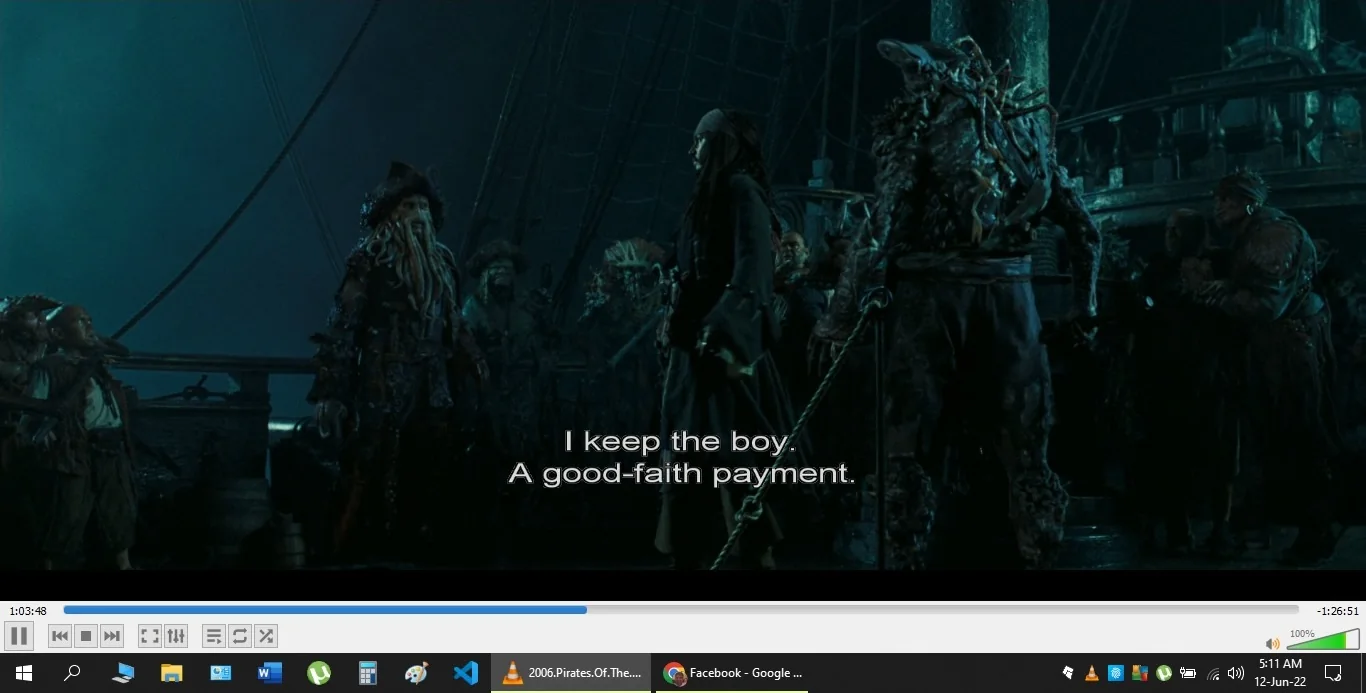Toggle VLC fullscreen mode
1366x693 pixels.
(x=150, y=636)
